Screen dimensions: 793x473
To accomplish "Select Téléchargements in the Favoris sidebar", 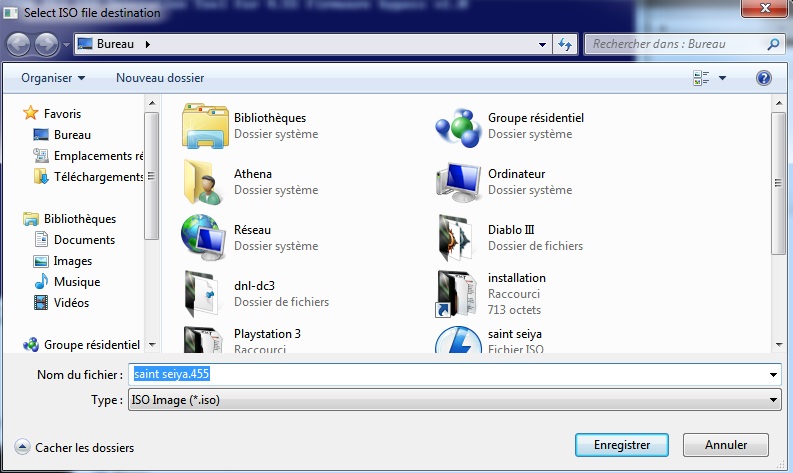I will (98, 177).
